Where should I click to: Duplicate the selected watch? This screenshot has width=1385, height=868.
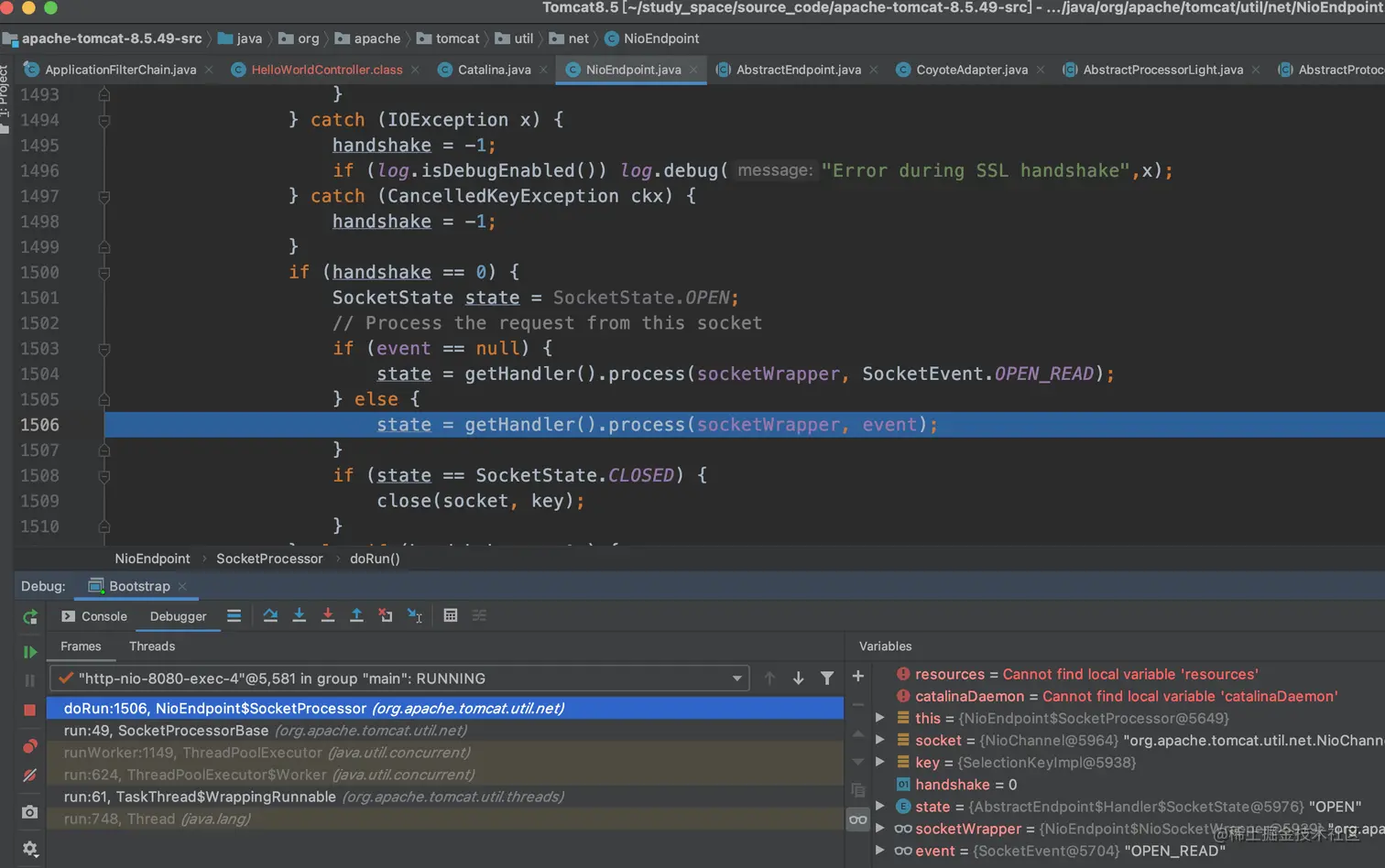(858, 790)
